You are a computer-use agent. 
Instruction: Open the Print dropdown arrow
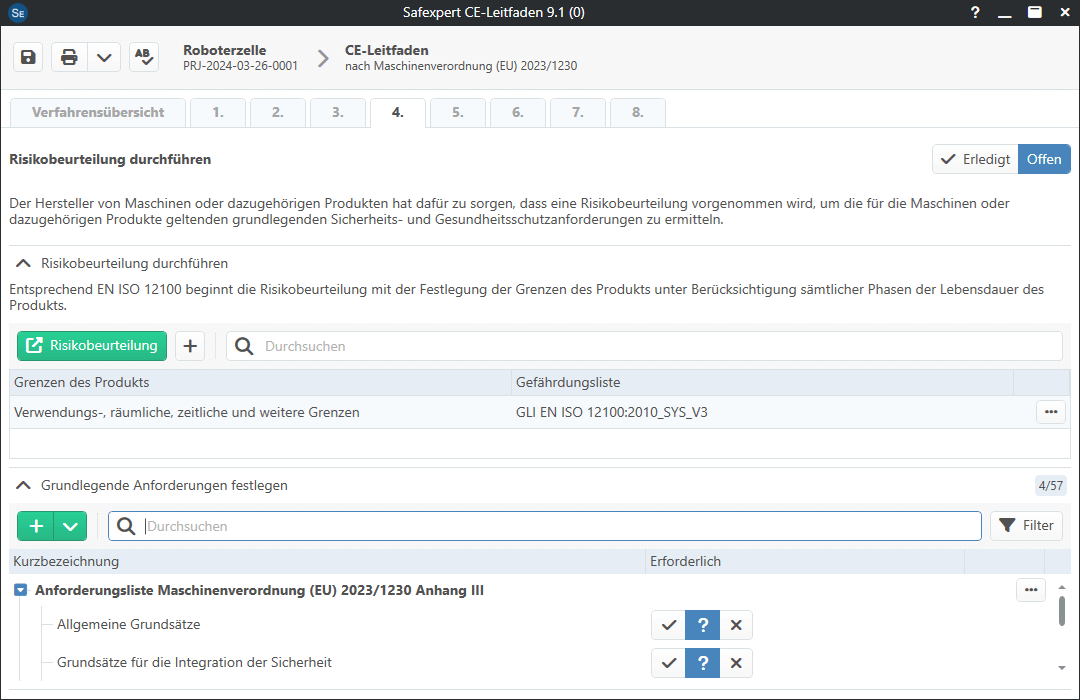pos(104,57)
